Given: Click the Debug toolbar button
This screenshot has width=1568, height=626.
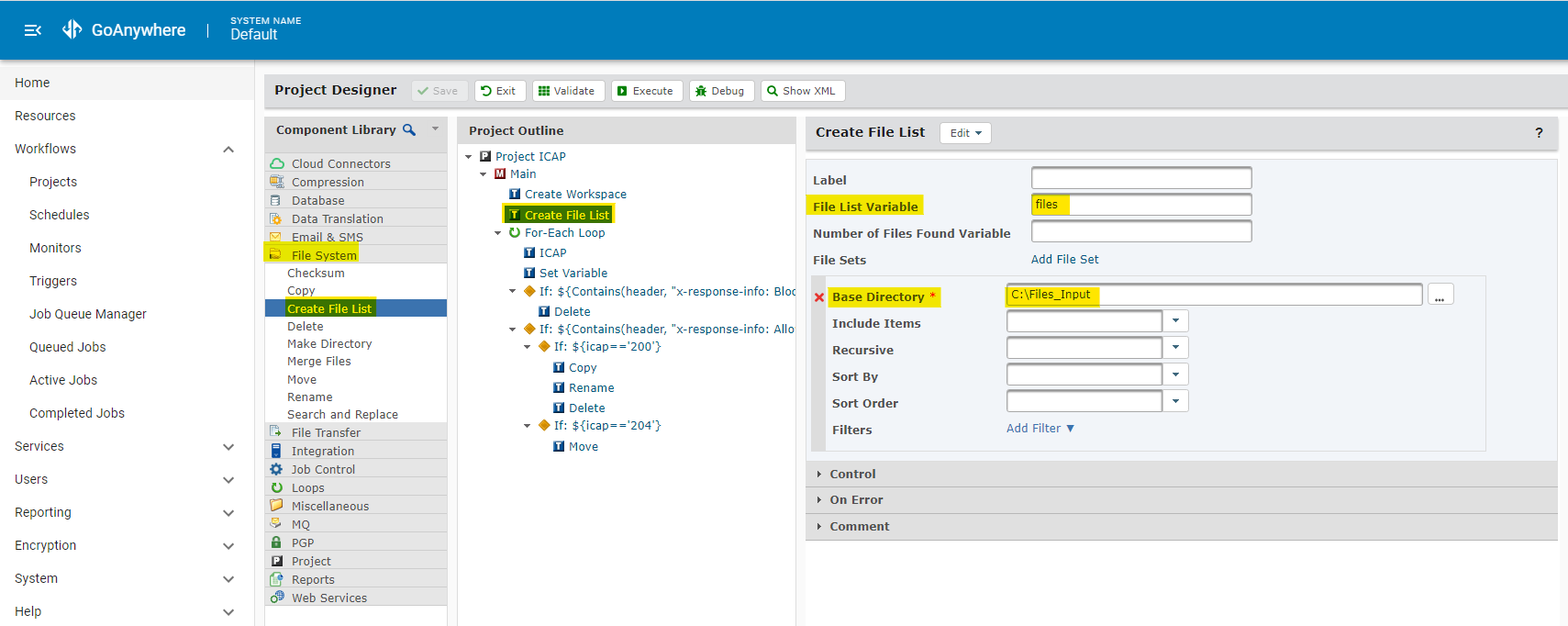Looking at the screenshot, I should pos(721,91).
